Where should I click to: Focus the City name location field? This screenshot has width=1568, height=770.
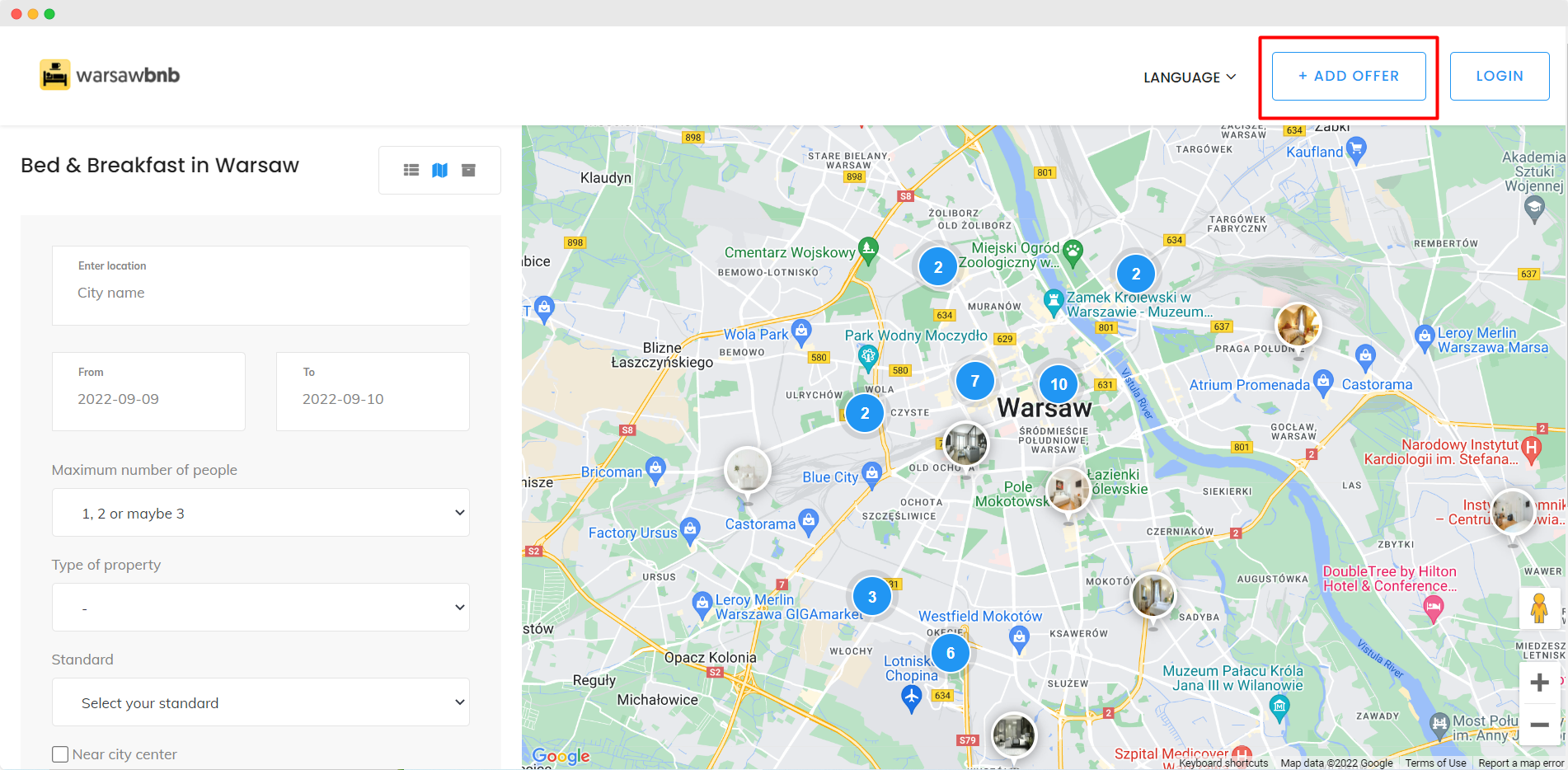click(261, 285)
